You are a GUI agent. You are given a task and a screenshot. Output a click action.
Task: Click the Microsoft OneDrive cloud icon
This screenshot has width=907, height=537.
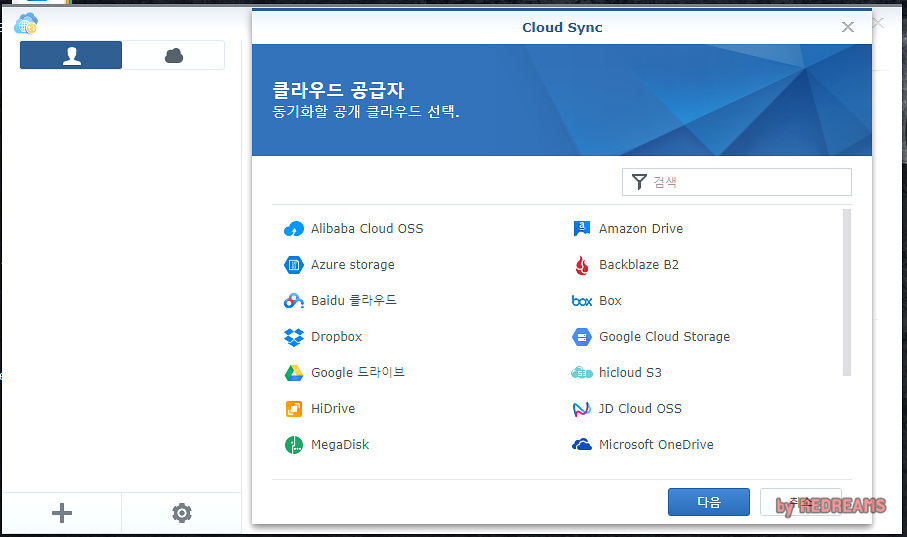pos(582,444)
